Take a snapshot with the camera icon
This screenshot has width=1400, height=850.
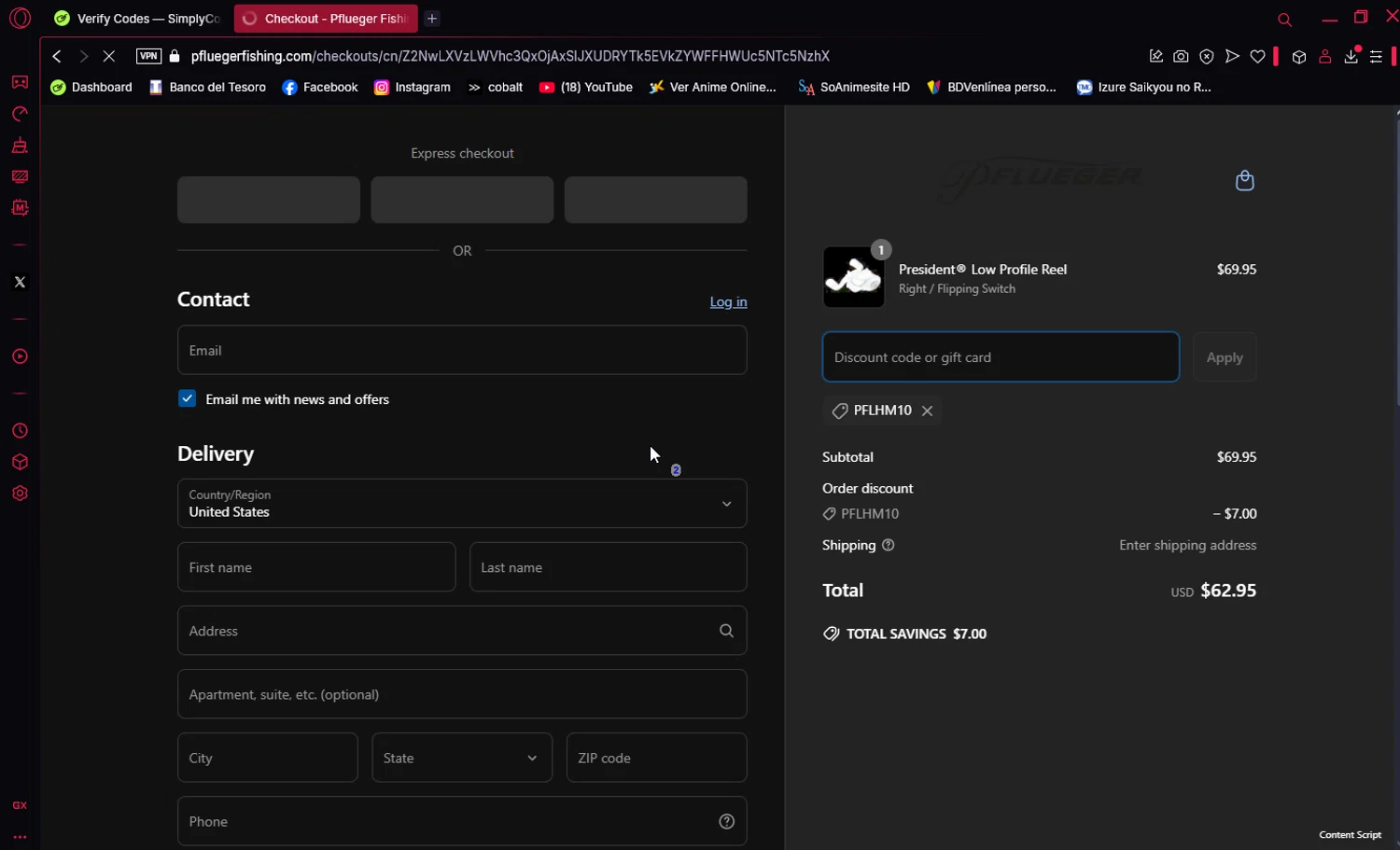pyautogui.click(x=1181, y=56)
